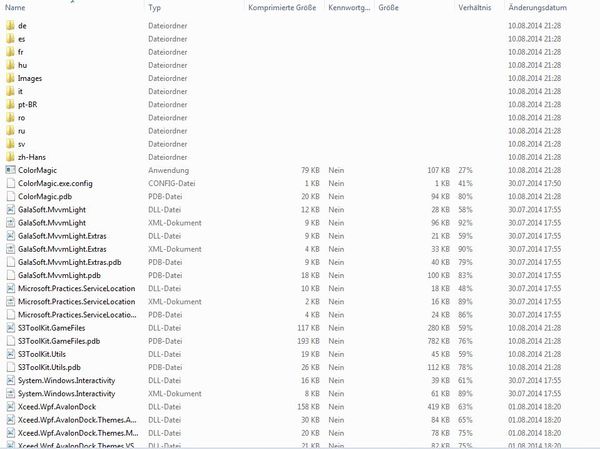Click the 'GalaSoft.MvvmLight.pdb' file name
600x449 pixels.
coord(59,276)
